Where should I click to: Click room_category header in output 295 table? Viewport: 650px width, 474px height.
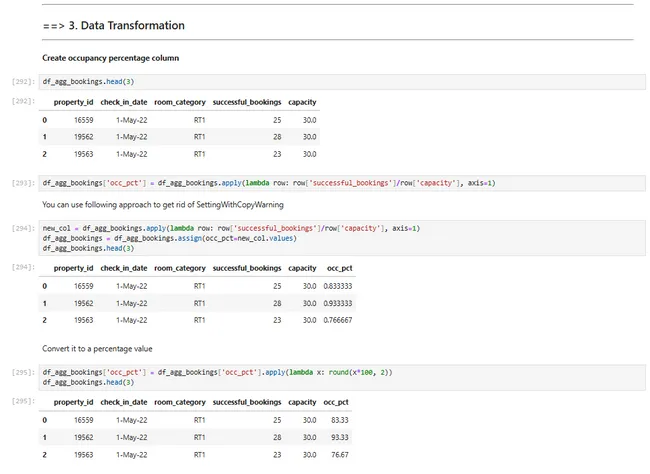[180, 402]
